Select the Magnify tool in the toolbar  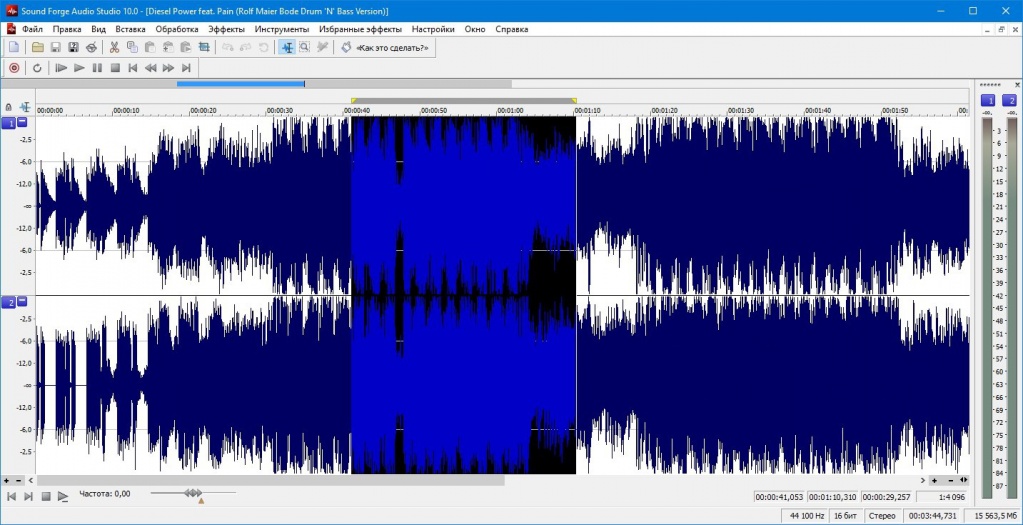[304, 47]
